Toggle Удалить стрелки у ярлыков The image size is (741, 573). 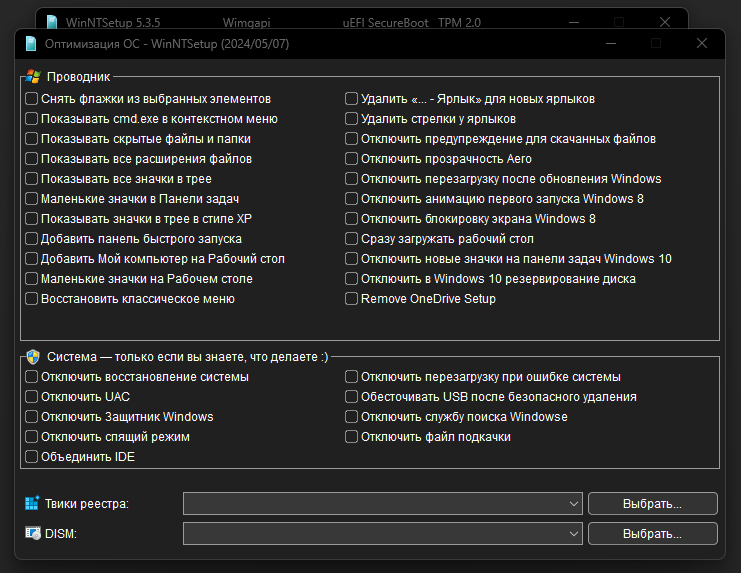point(351,119)
